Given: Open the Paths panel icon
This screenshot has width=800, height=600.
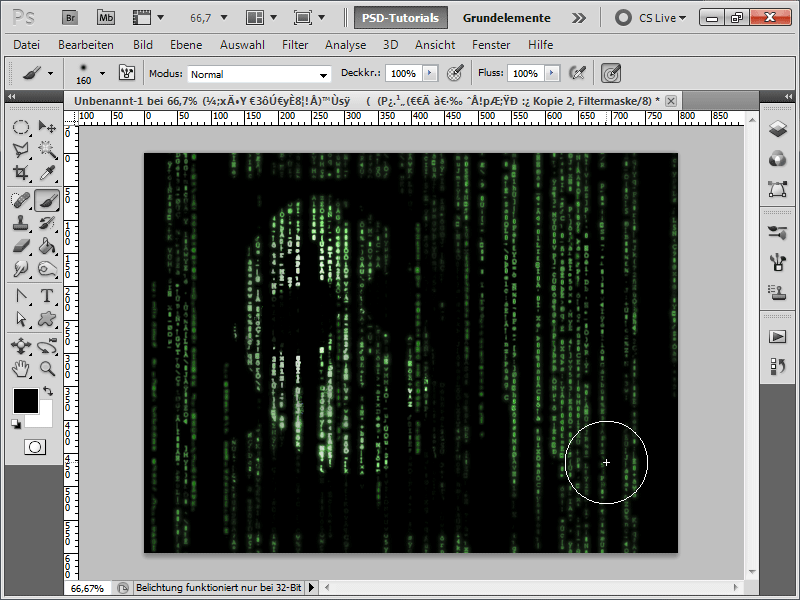Looking at the screenshot, I should [778, 189].
